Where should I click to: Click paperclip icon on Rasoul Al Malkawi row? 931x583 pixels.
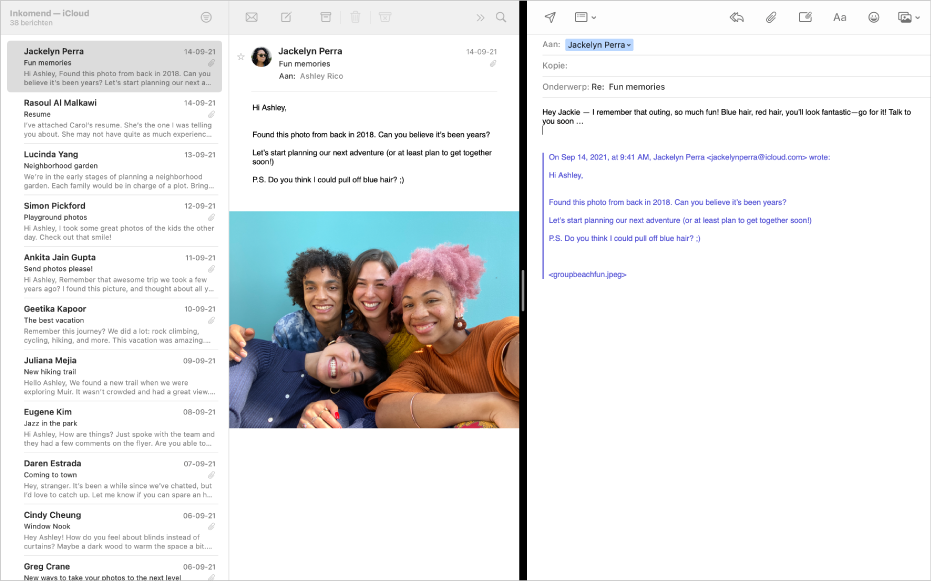[x=211, y=114]
